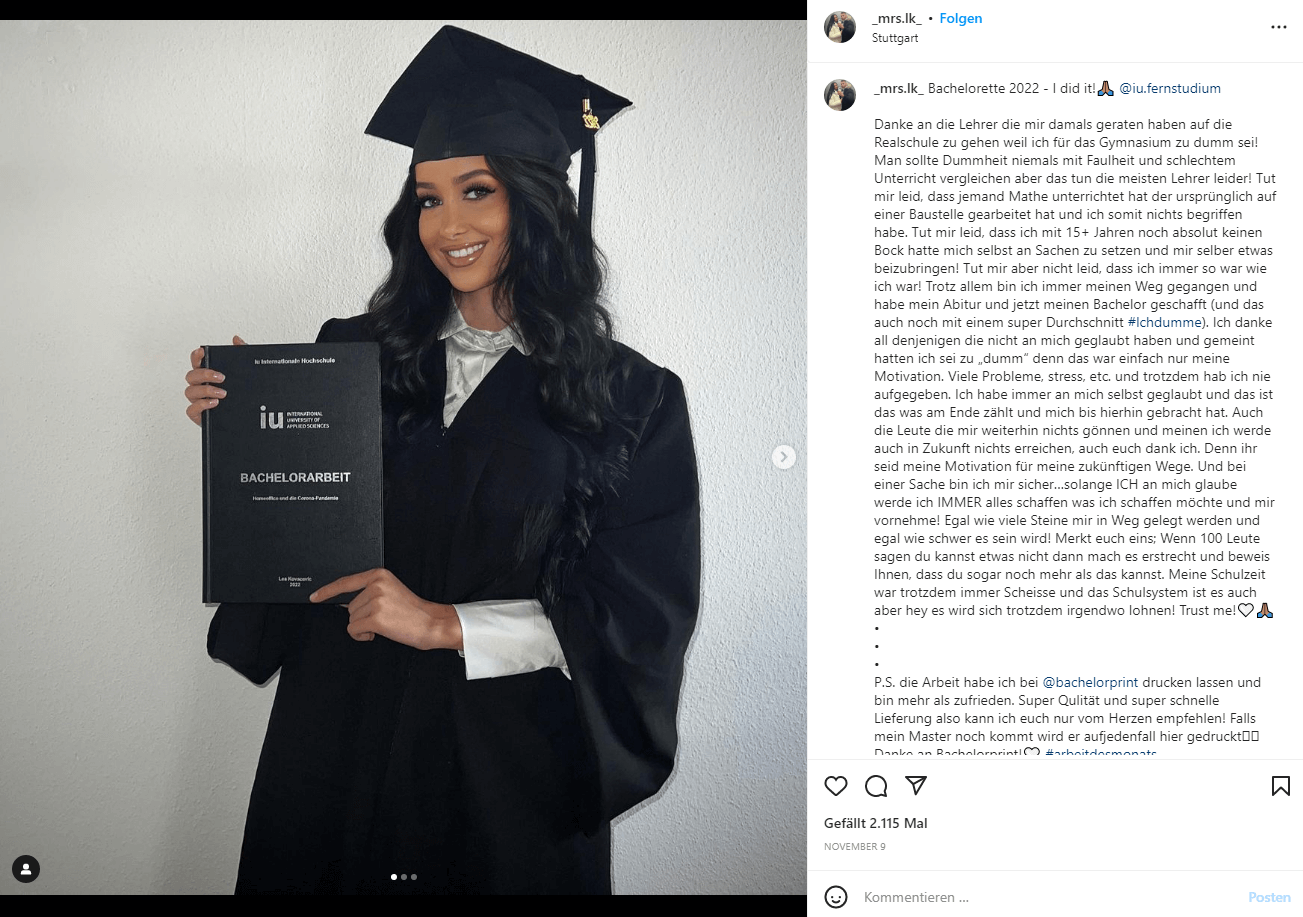The height and width of the screenshot is (917, 1303).
Task: Click the avatar beside the caption
Action: pos(840,95)
